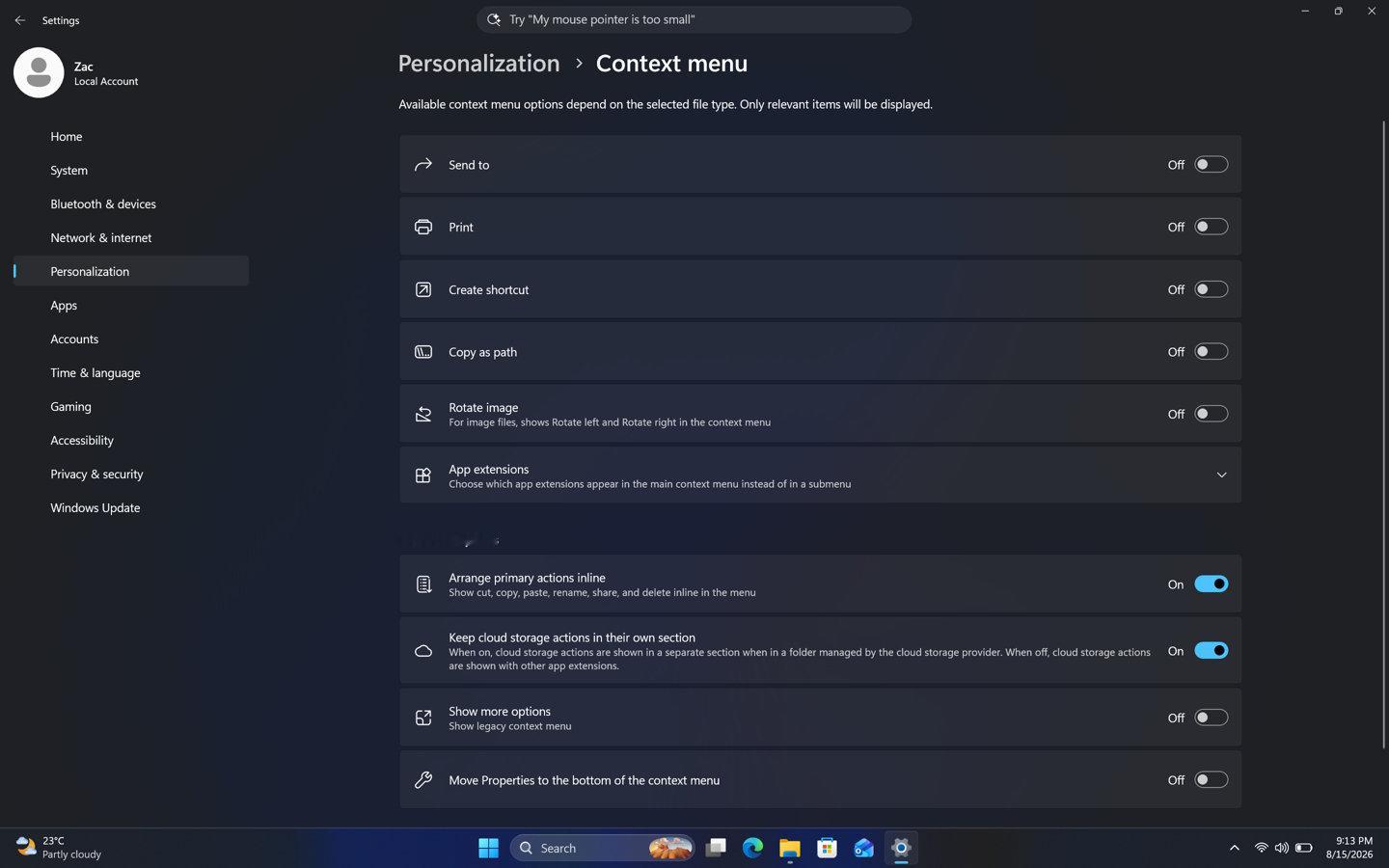This screenshot has width=1389, height=868.
Task: Open Outlook from the taskbar
Action: [863, 848]
